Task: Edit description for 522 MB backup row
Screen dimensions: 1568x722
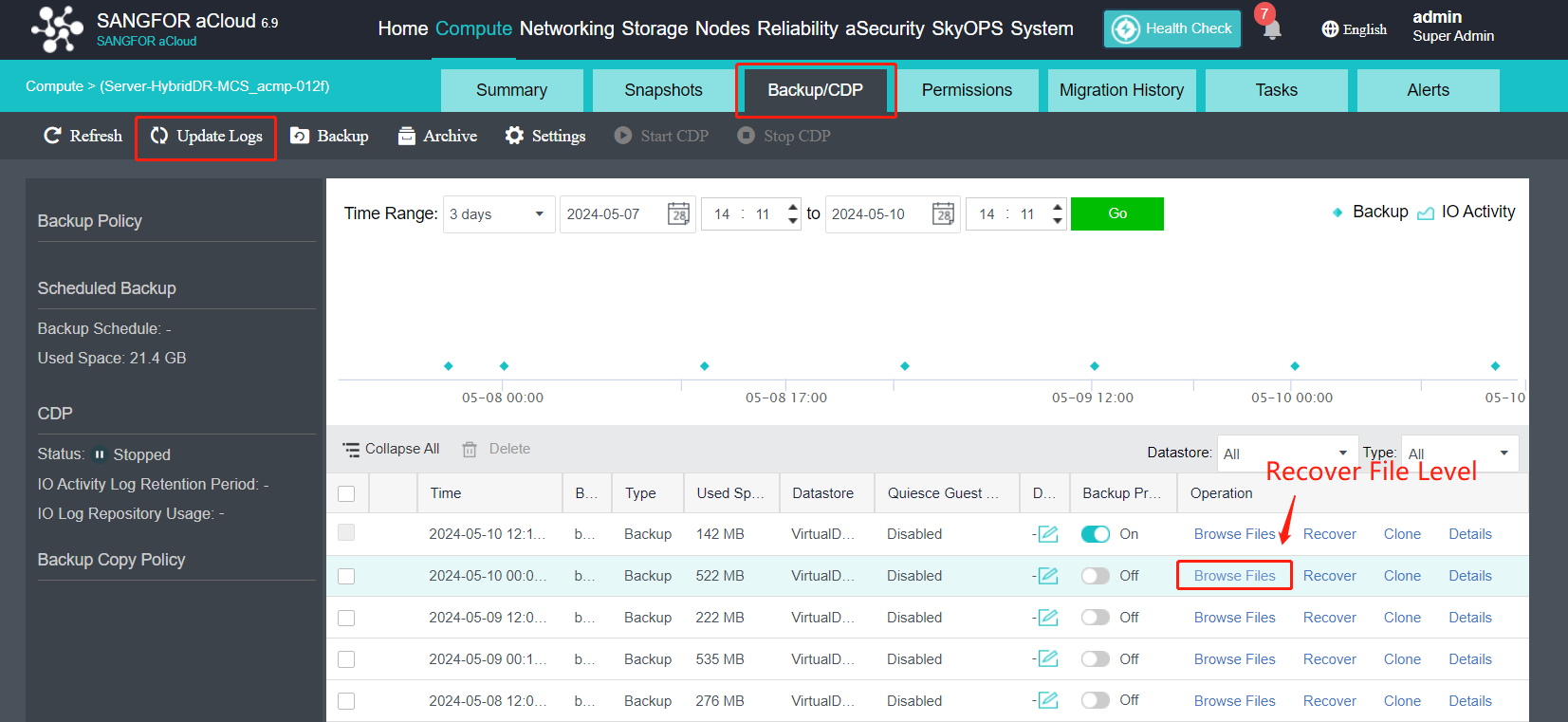Action: 1048,576
